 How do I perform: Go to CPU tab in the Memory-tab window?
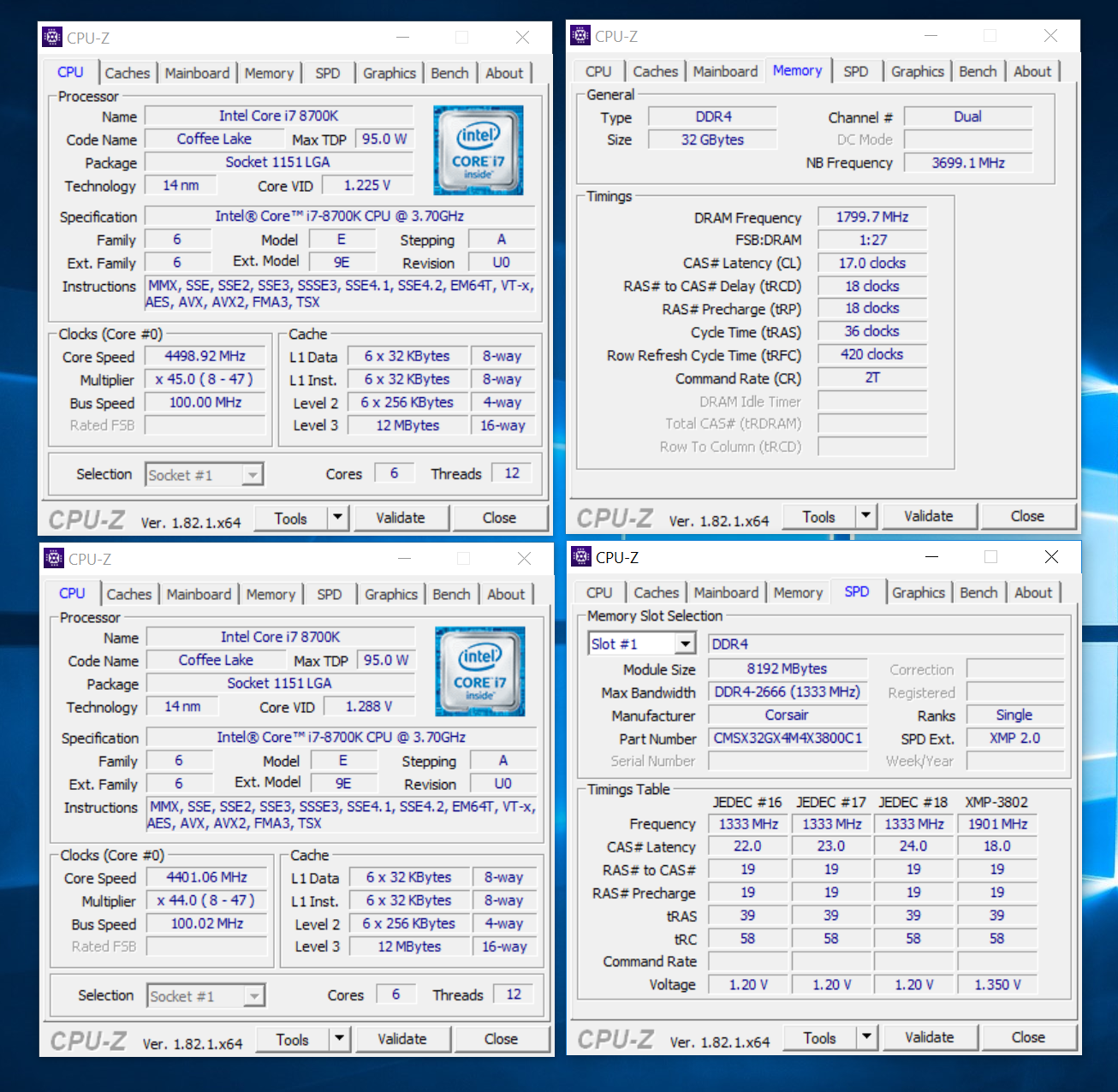[x=598, y=71]
